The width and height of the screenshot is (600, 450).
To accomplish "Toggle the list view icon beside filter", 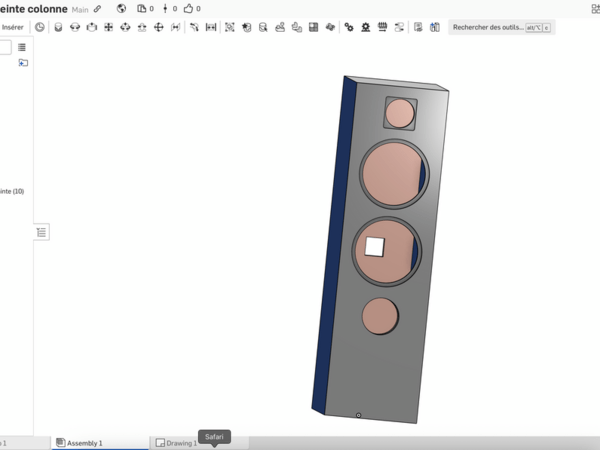I will tap(22, 47).
